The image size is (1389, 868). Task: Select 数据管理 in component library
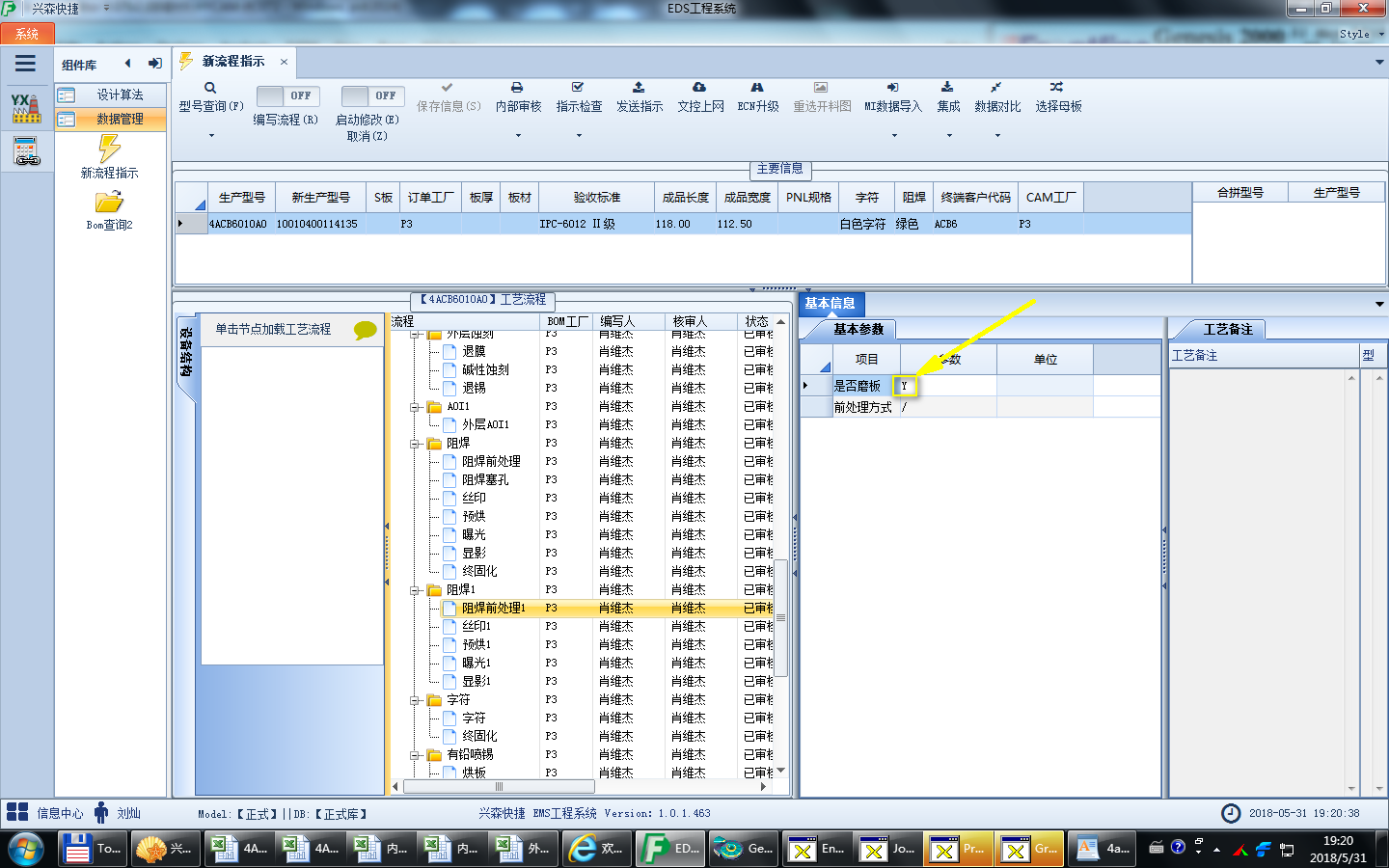click(110, 119)
